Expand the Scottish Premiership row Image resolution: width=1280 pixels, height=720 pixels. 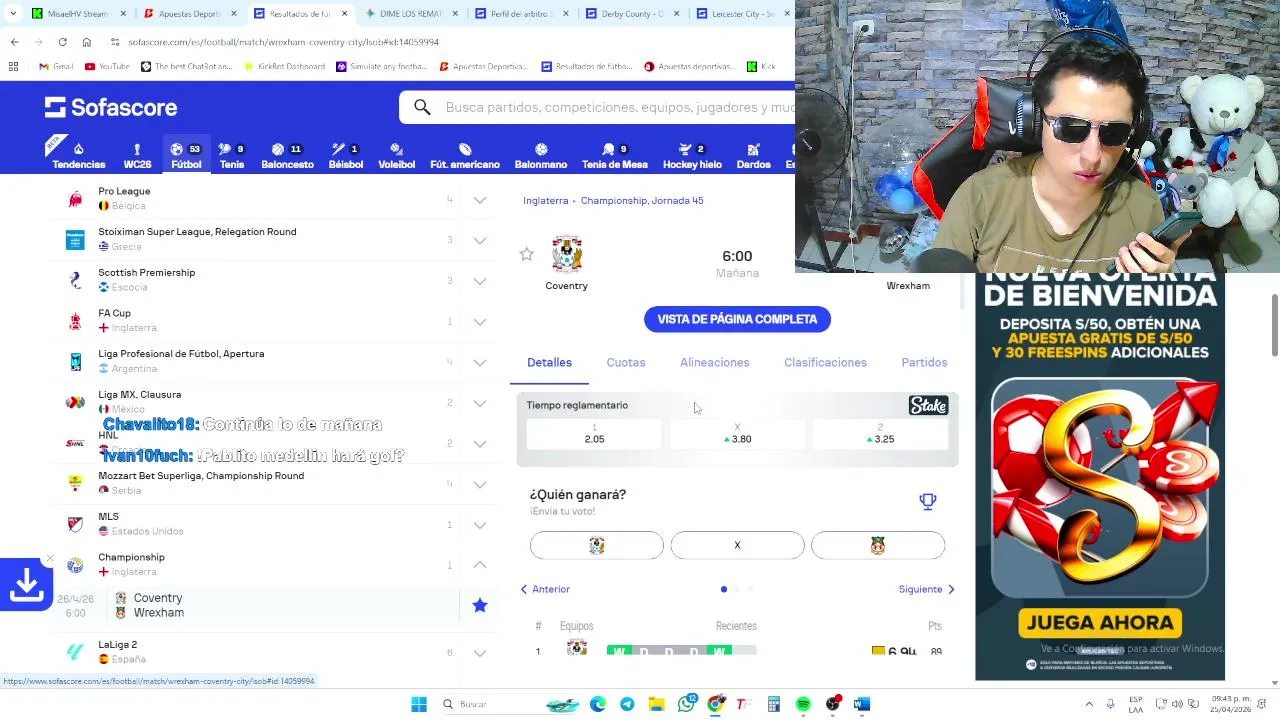480,281
